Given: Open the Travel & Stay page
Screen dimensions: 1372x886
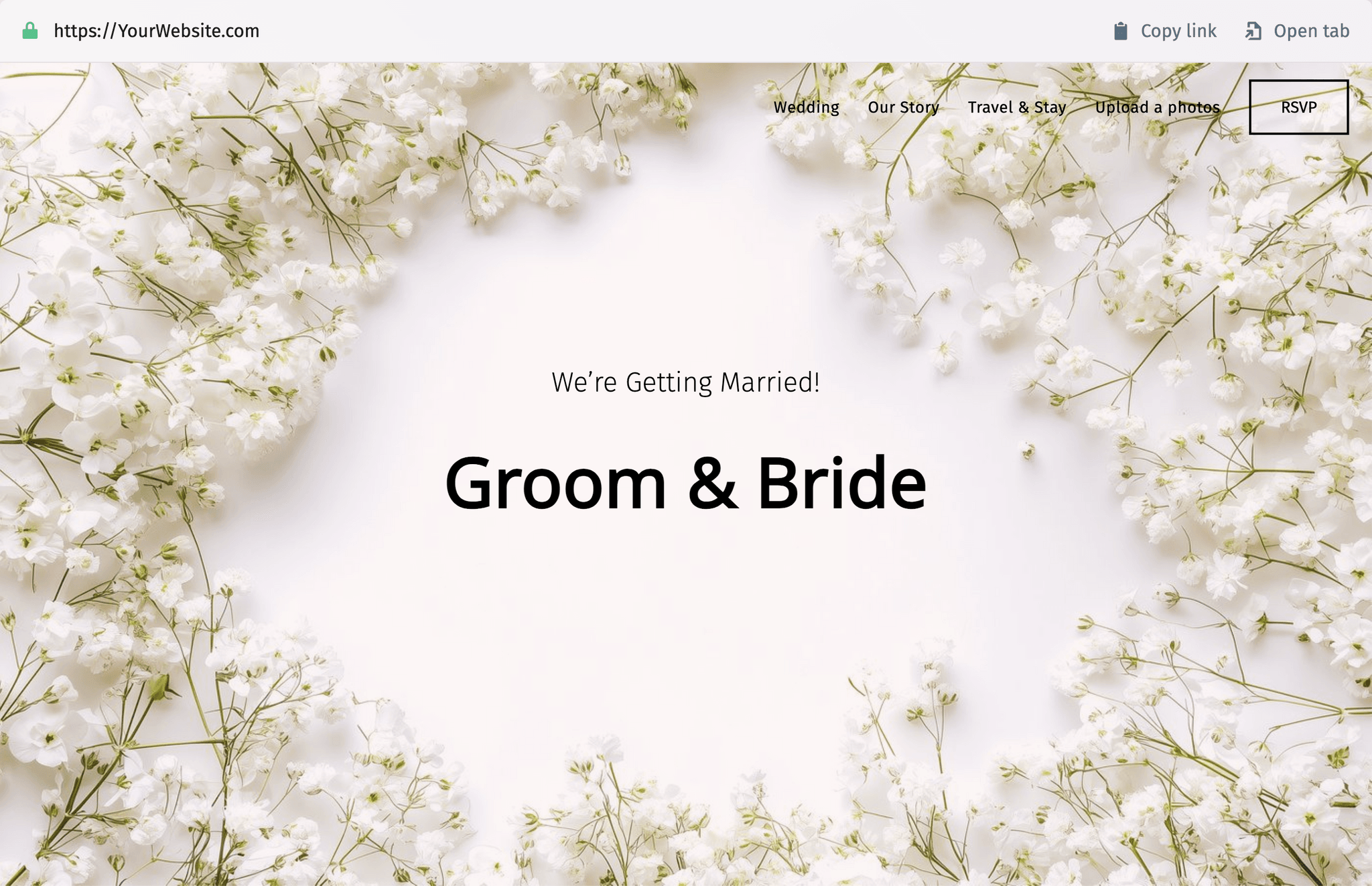Looking at the screenshot, I should (1017, 107).
